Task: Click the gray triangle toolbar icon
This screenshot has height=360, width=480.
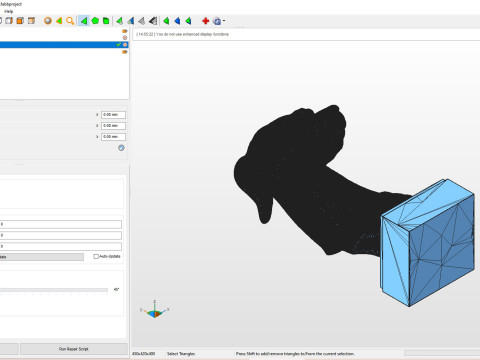Action: point(142,21)
